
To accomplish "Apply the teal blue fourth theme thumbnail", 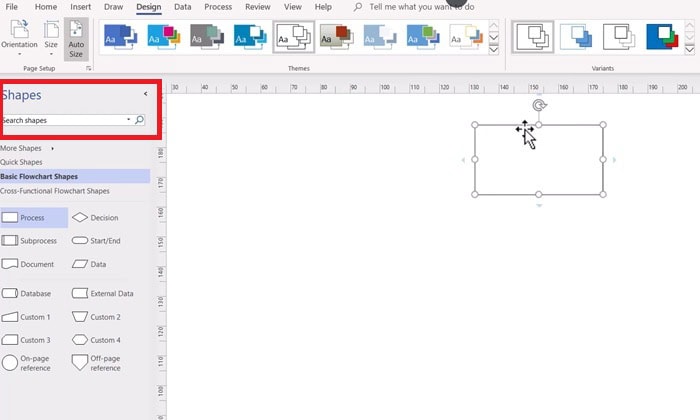I will coord(250,37).
